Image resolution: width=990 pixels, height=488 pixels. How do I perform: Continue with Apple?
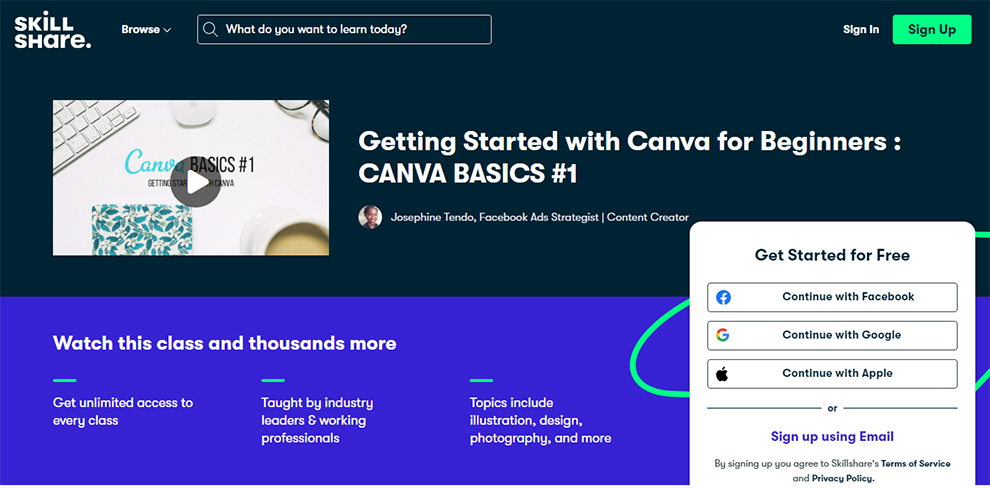832,374
